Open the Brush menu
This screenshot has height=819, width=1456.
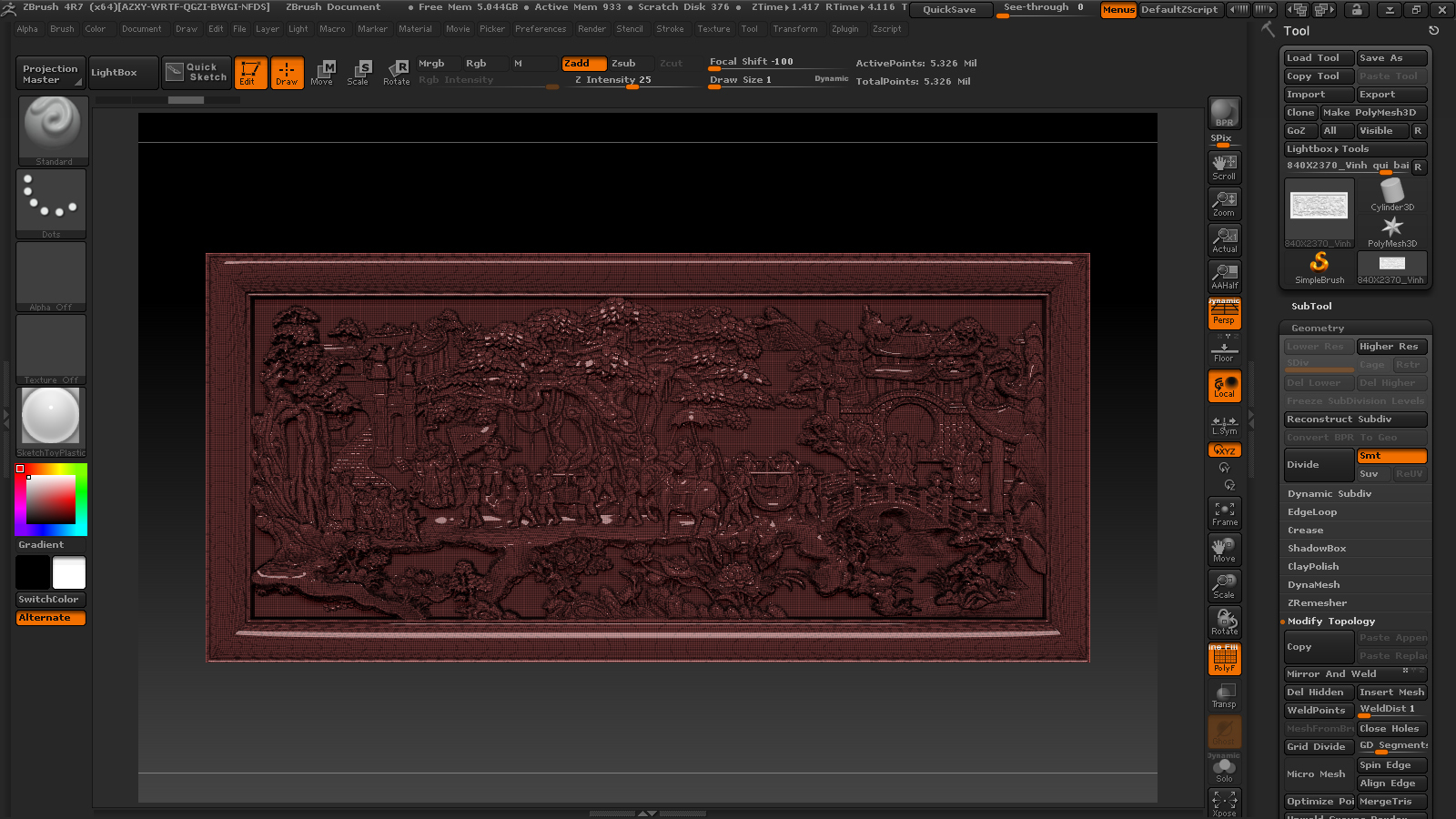pos(62,29)
